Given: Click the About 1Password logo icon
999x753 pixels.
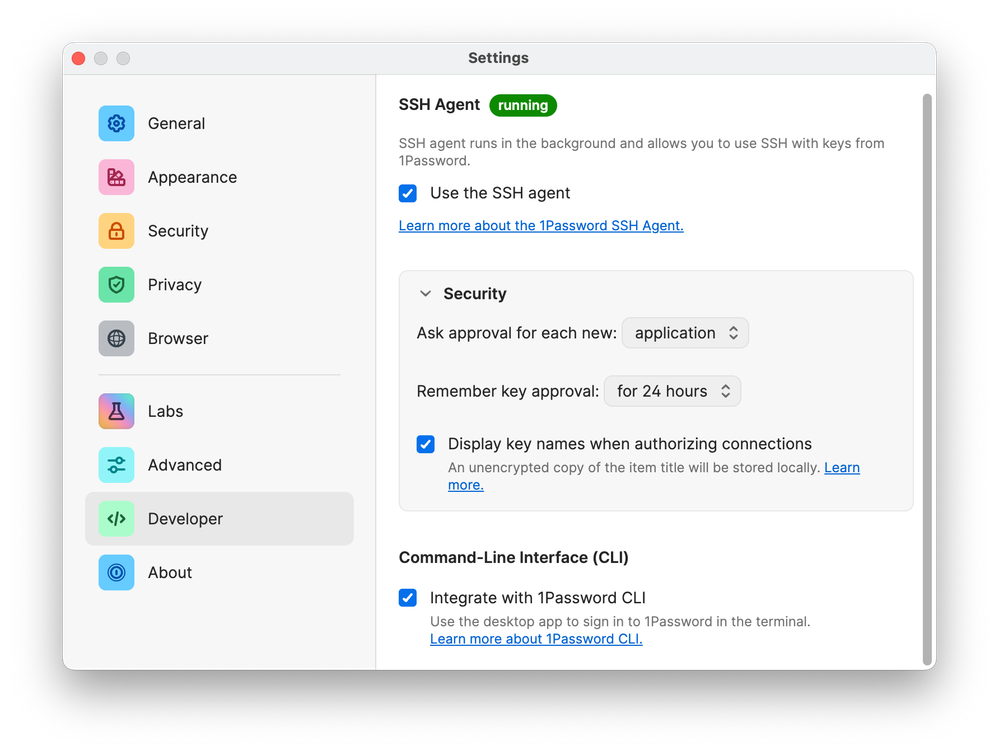Looking at the screenshot, I should pos(116,572).
